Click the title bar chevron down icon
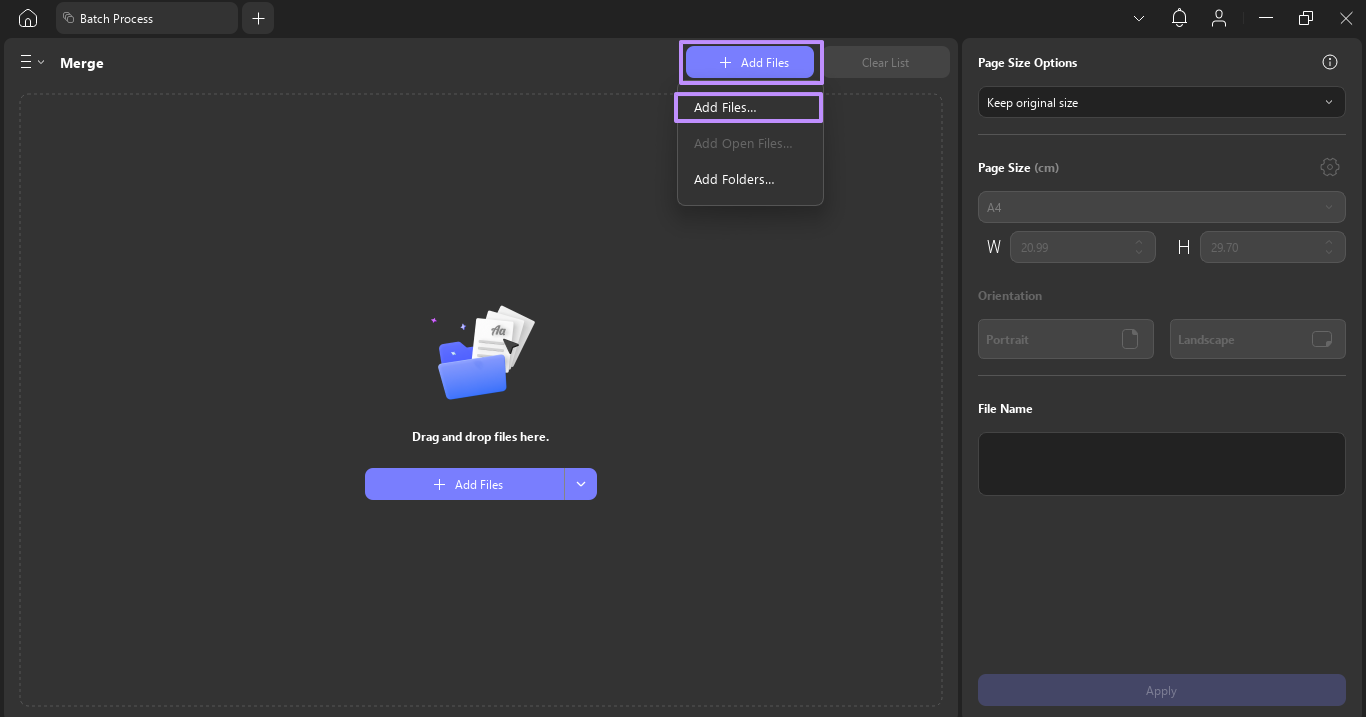The height and width of the screenshot is (717, 1366). (x=1139, y=18)
